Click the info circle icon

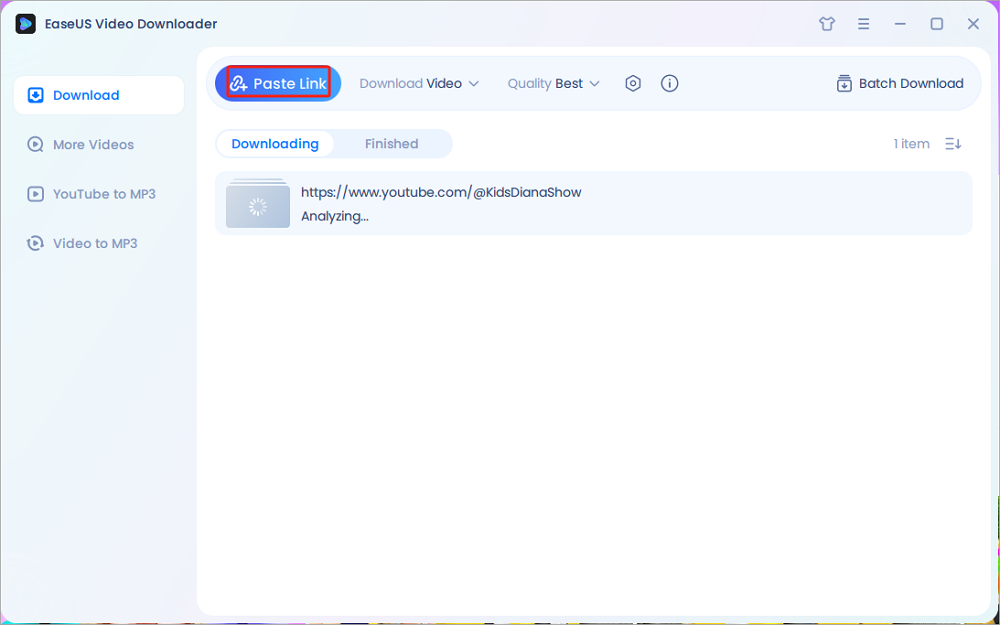click(669, 84)
